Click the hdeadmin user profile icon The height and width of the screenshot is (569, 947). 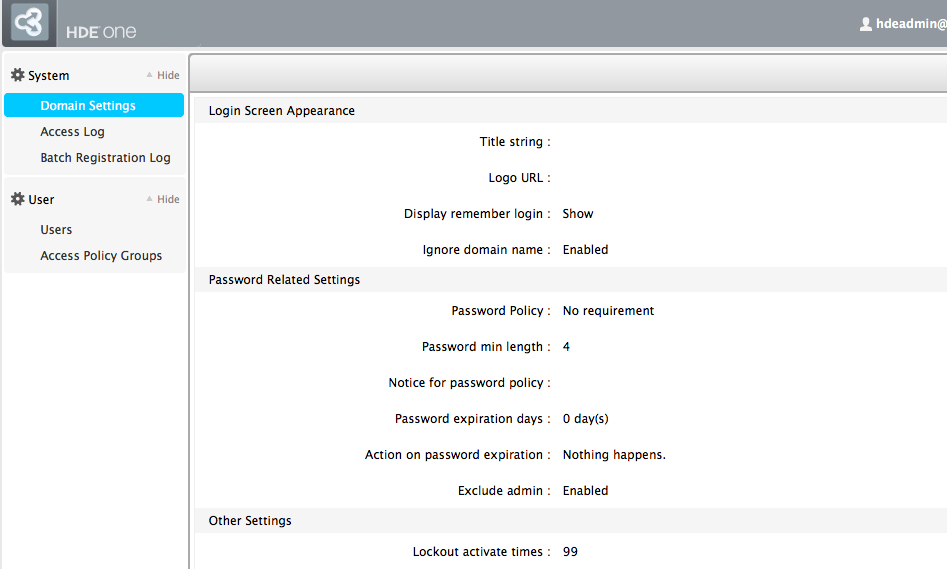click(x=865, y=24)
